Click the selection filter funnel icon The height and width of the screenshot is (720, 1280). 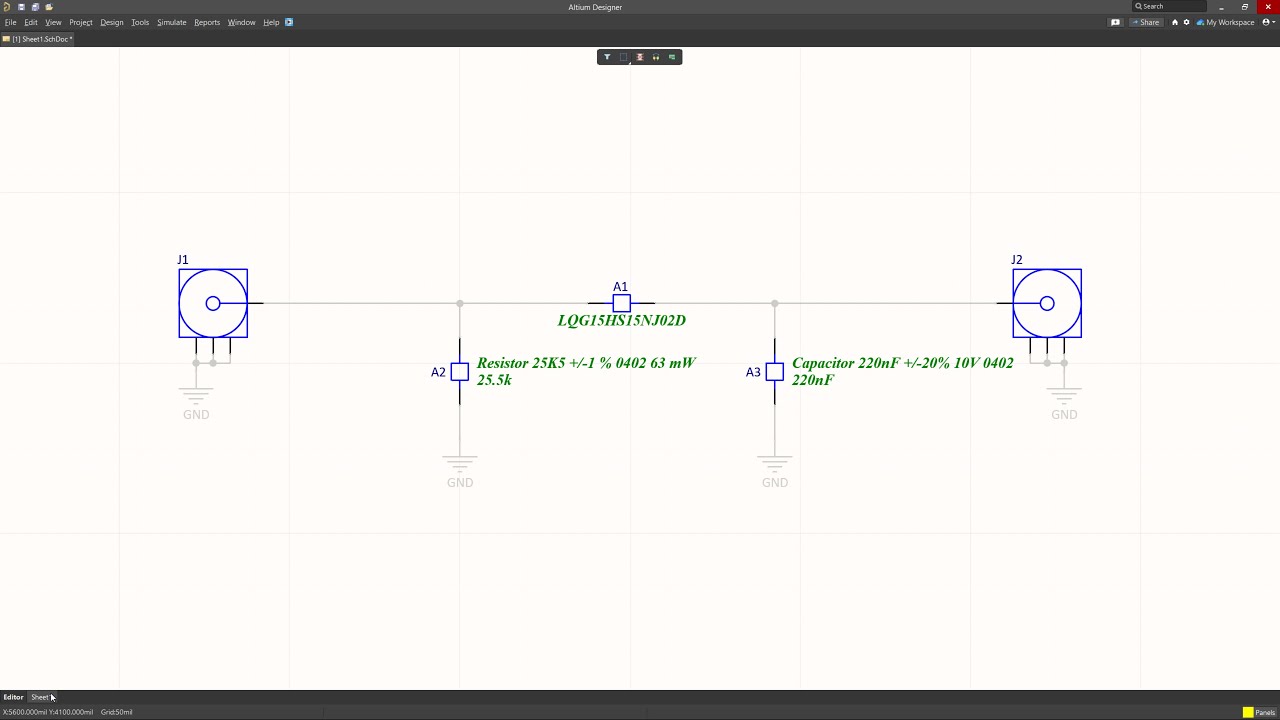point(607,57)
